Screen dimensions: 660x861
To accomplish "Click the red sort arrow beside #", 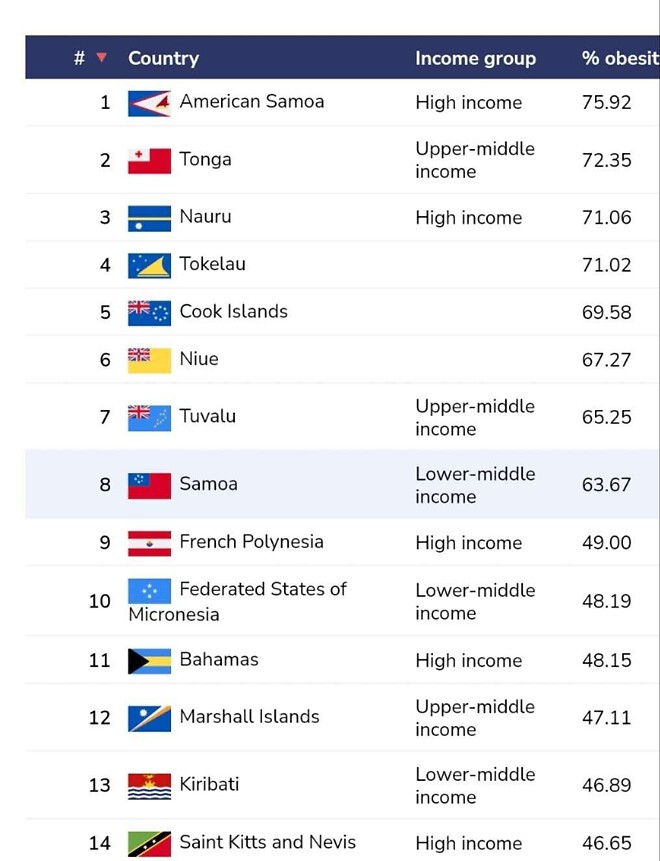I will (x=101, y=58).
